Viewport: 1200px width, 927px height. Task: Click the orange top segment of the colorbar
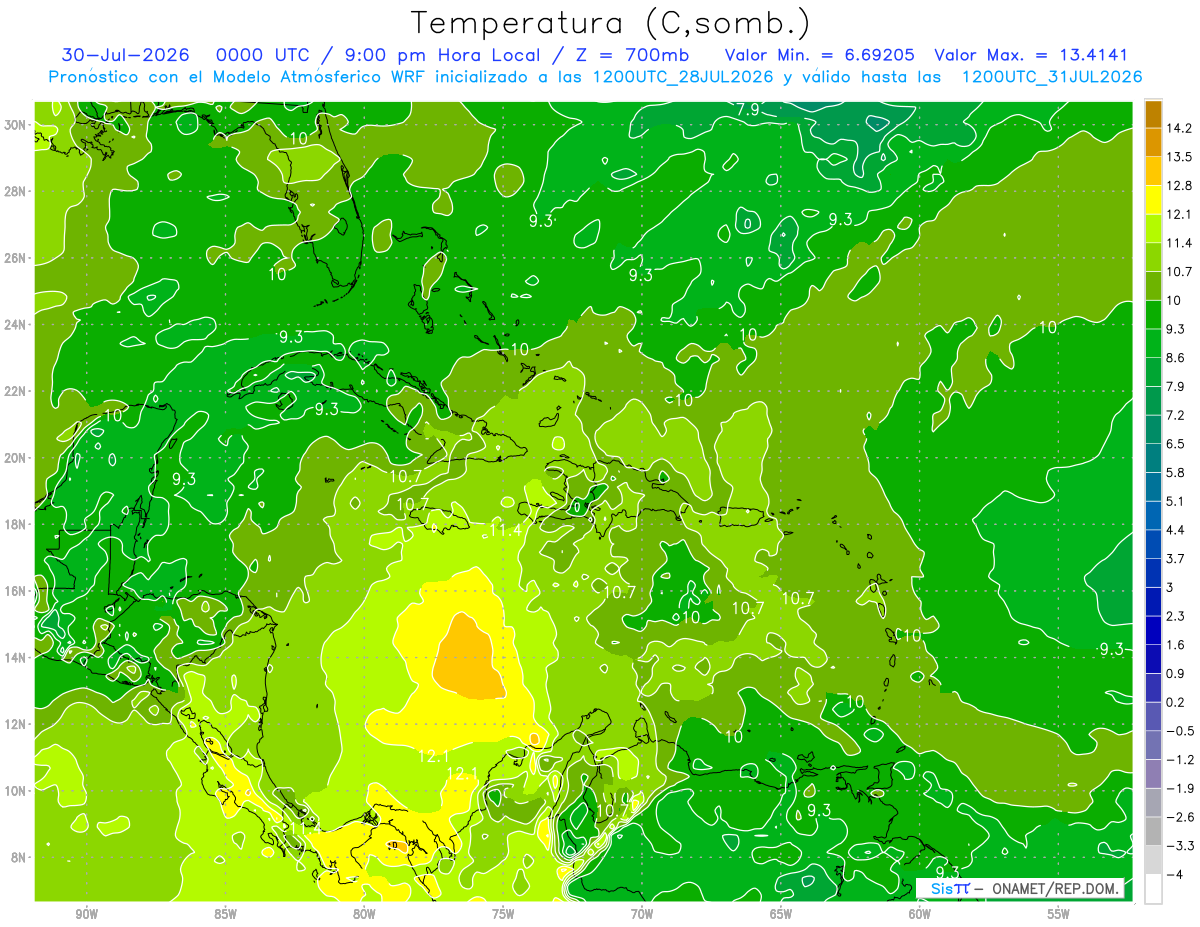pos(1153,114)
